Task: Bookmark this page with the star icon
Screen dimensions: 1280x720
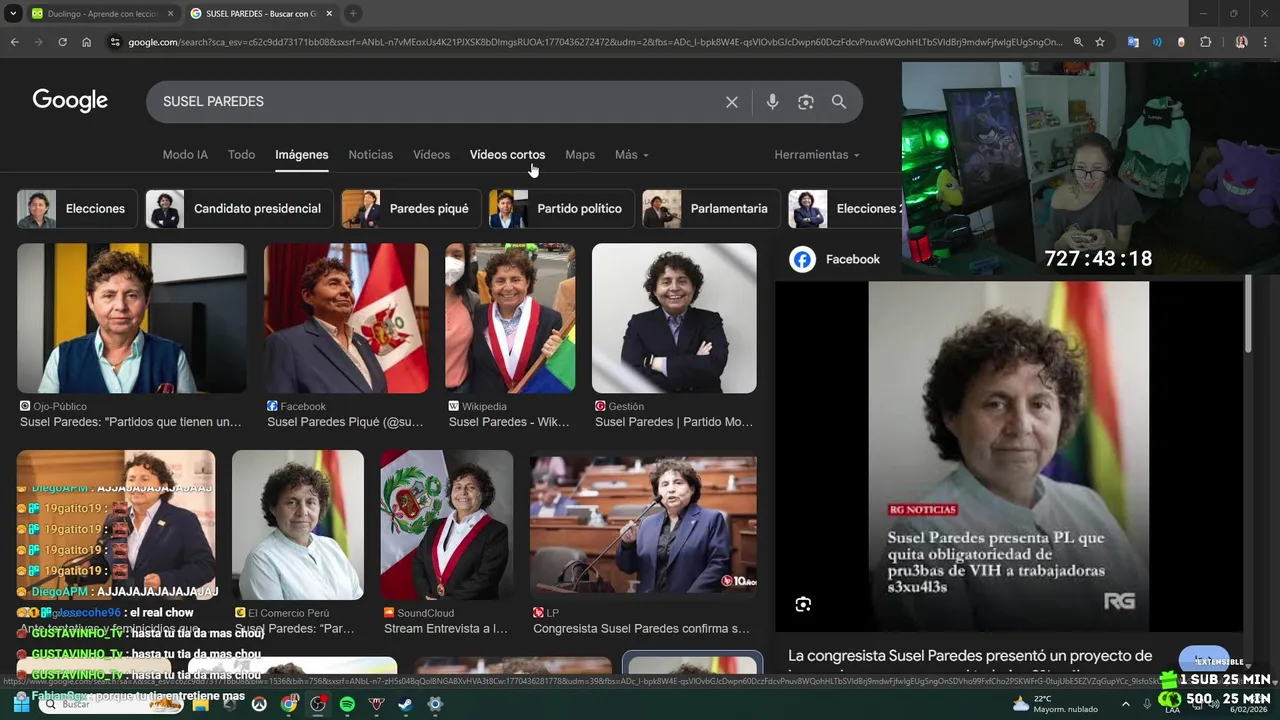Action: tap(1100, 42)
